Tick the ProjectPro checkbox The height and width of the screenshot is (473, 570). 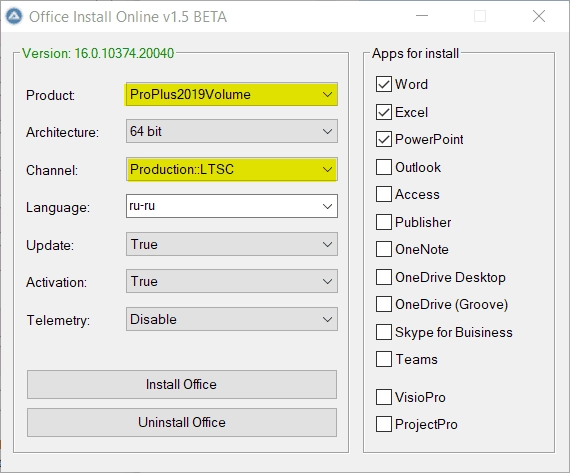[384, 424]
